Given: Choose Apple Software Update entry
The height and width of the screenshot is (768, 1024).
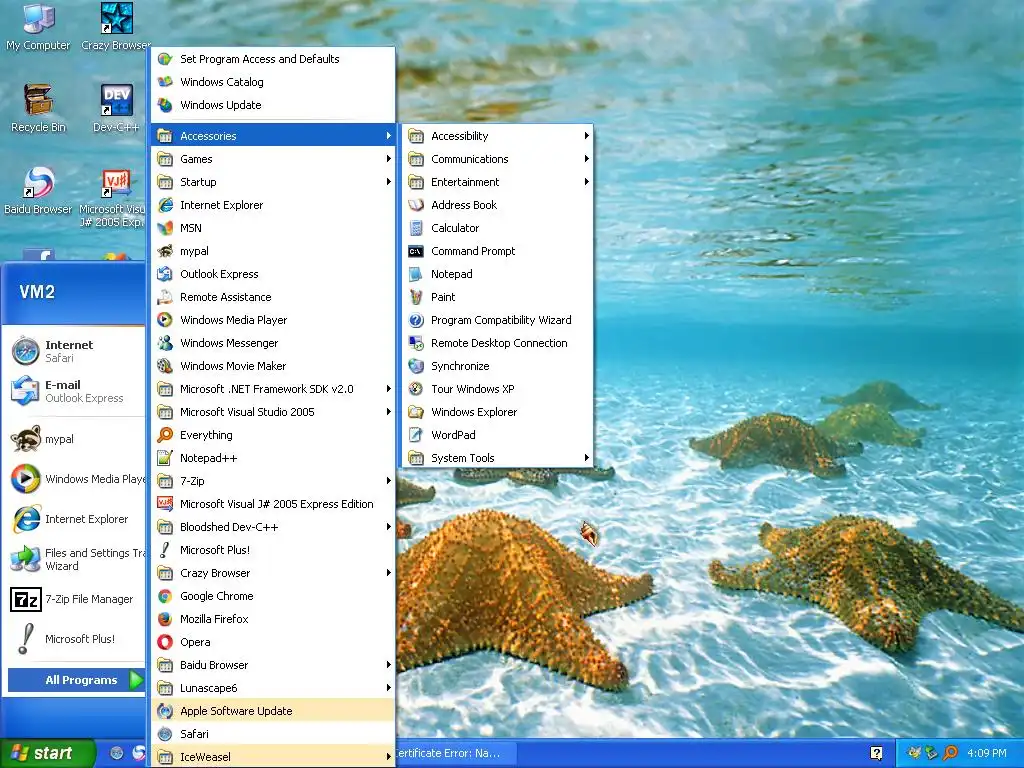Looking at the screenshot, I should pyautogui.click(x=274, y=711).
